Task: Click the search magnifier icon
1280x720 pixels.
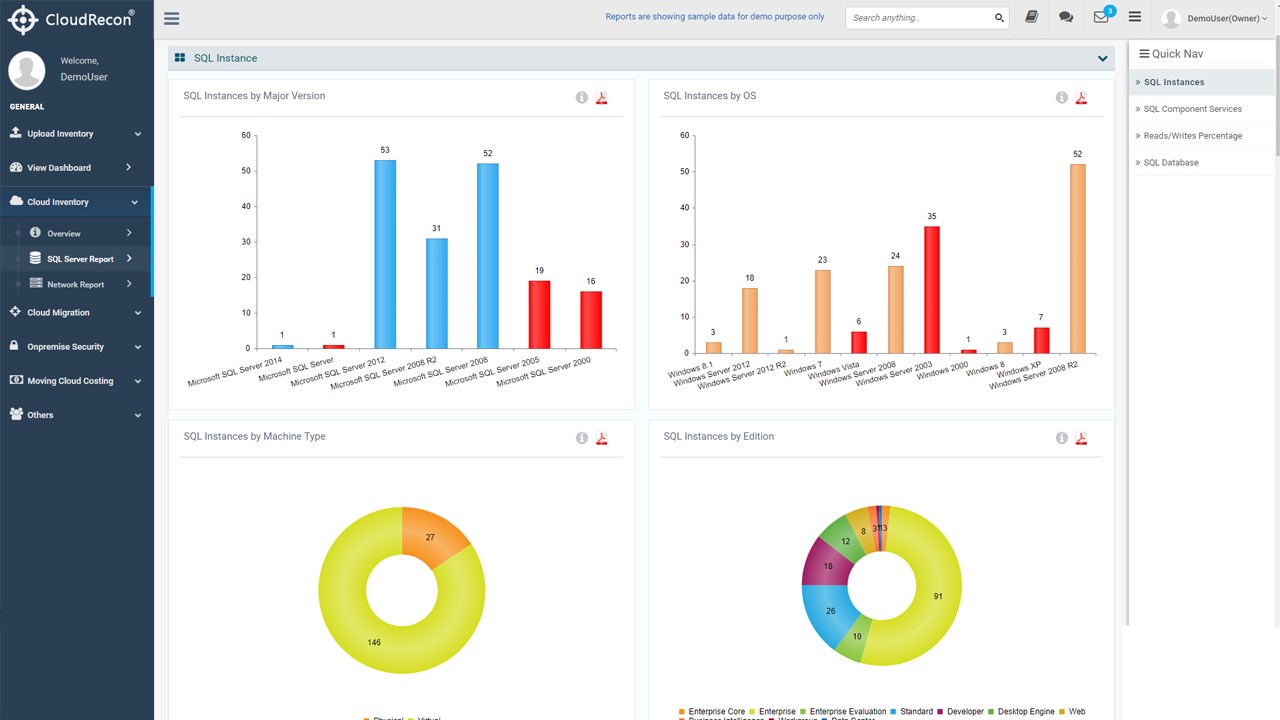Action: 999,18
